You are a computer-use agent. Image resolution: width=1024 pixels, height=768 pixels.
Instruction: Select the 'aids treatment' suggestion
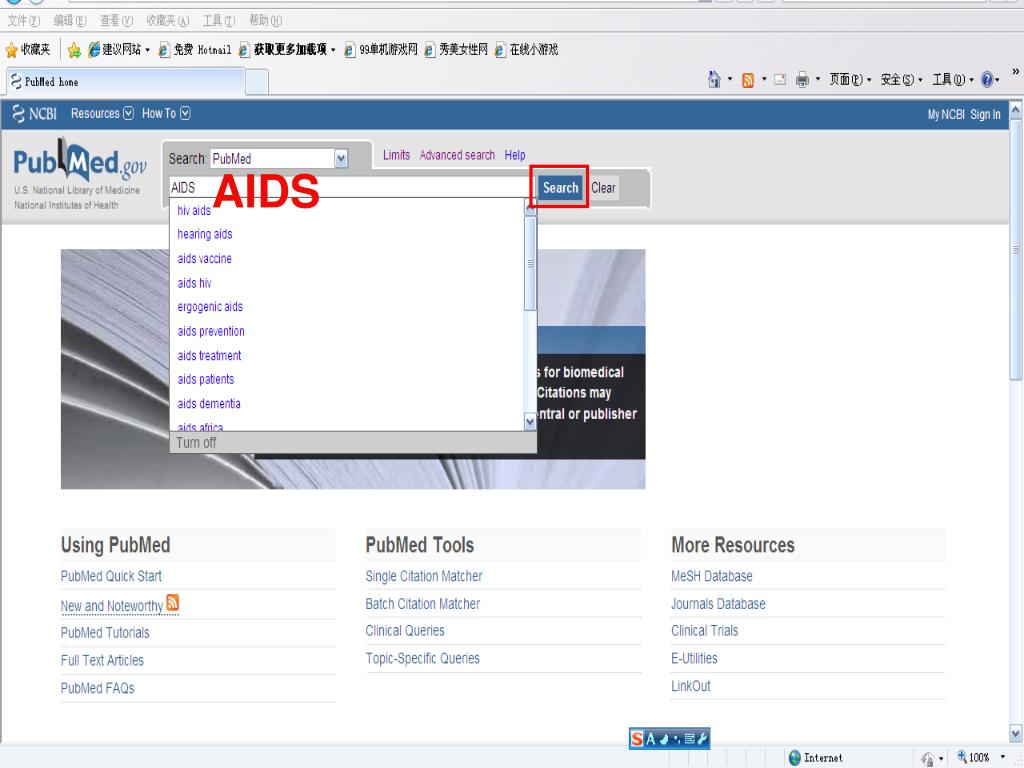click(x=209, y=355)
